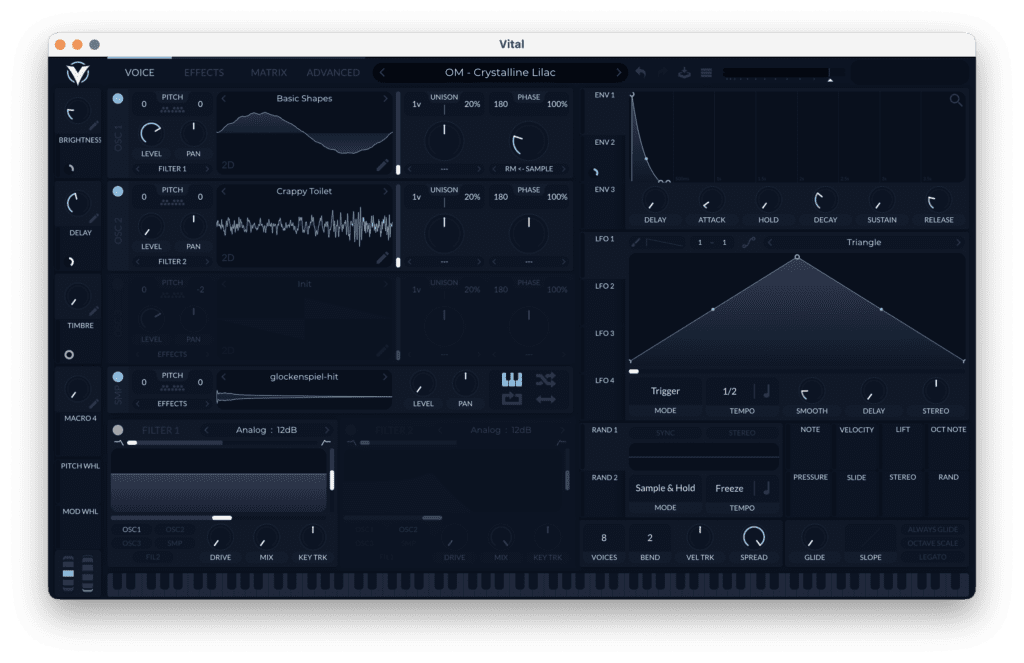Switch to the EFFECTS tab
Image resolution: width=1024 pixels, height=663 pixels.
coord(204,73)
